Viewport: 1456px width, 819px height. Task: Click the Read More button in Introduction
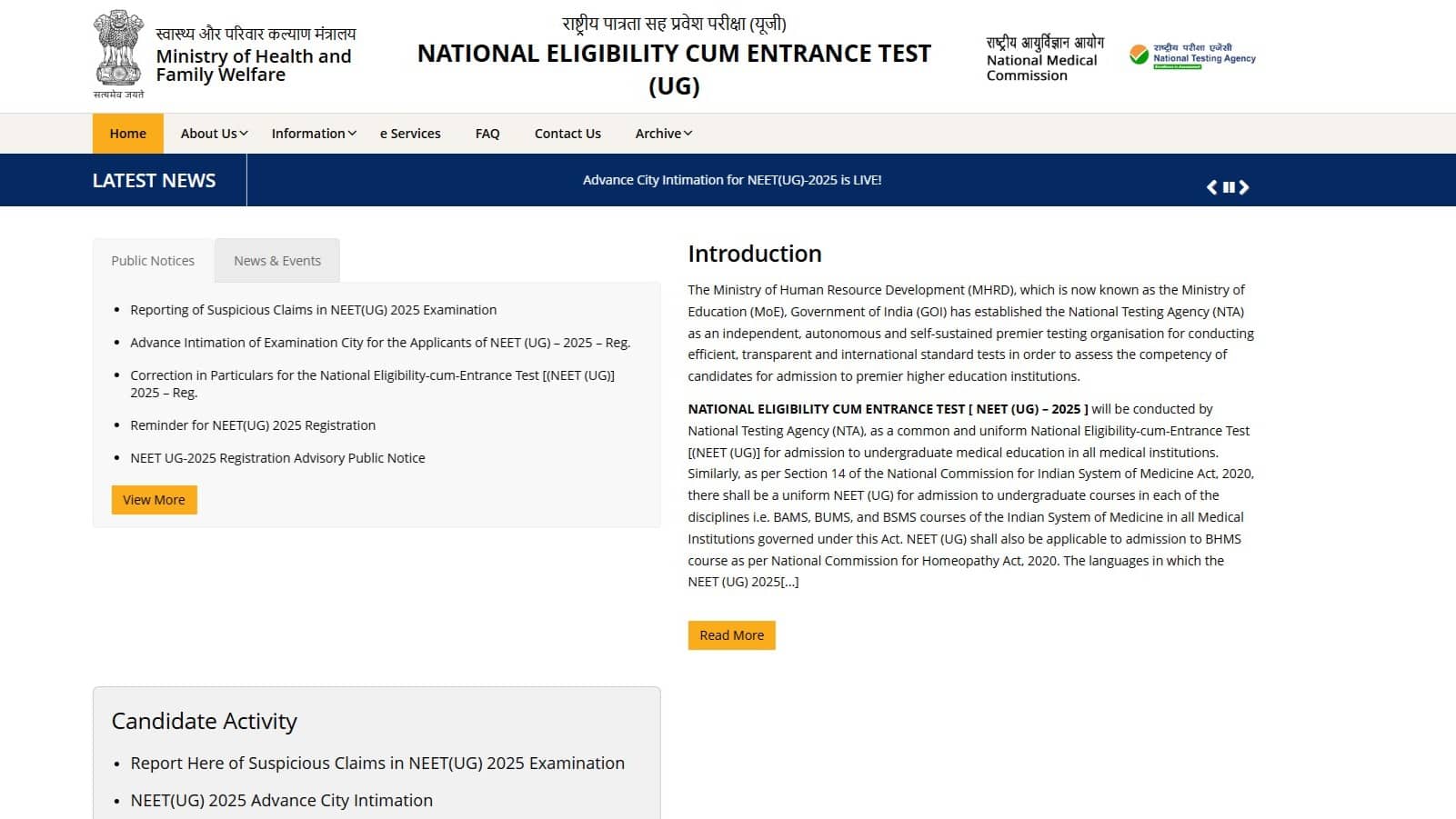[x=731, y=634]
